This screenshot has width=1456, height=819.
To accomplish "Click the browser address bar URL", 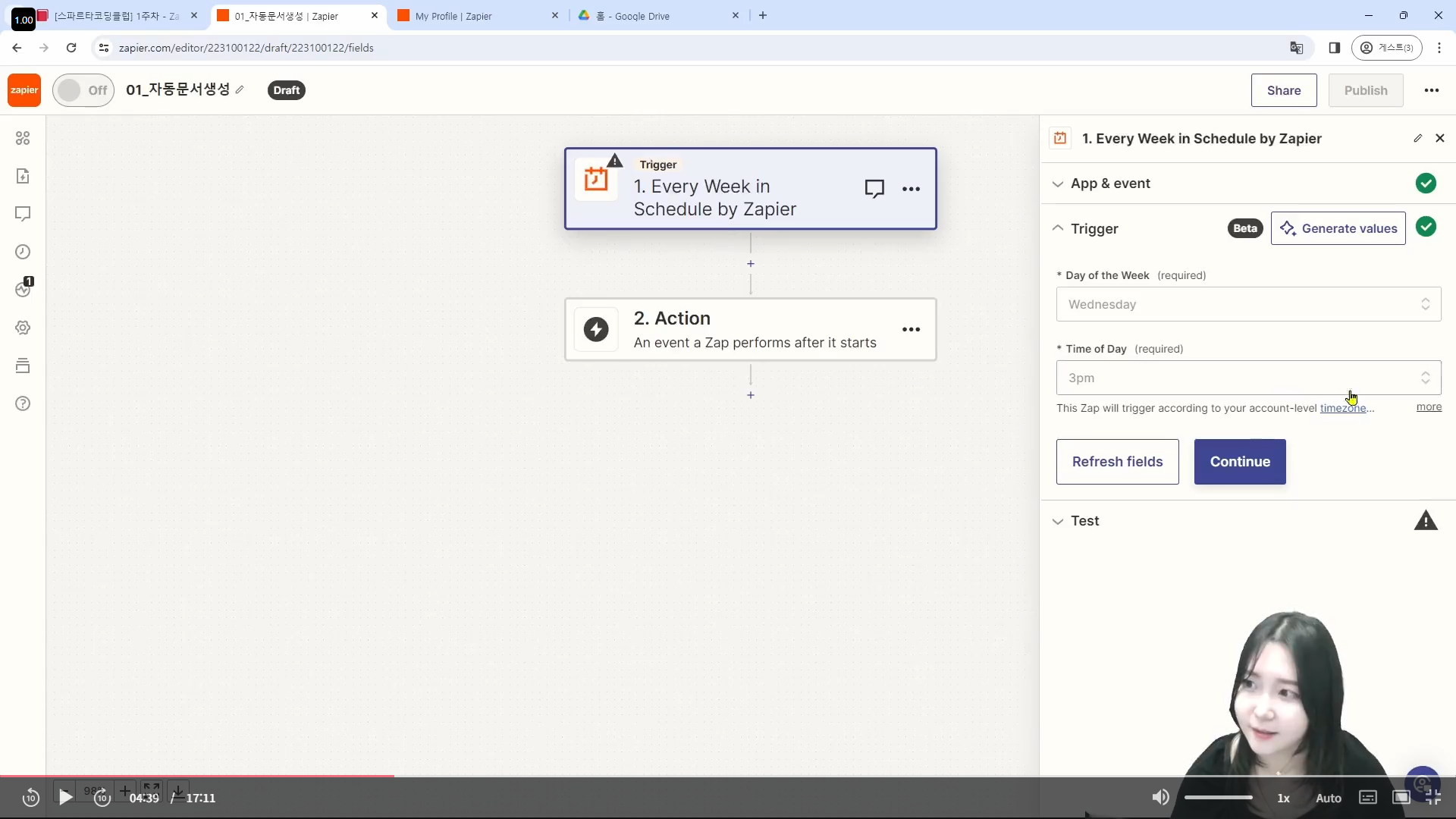I will (x=246, y=48).
